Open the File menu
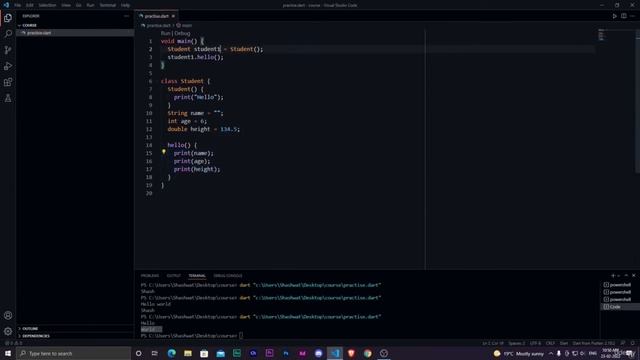This screenshot has height=360, width=640. pos(18,5)
